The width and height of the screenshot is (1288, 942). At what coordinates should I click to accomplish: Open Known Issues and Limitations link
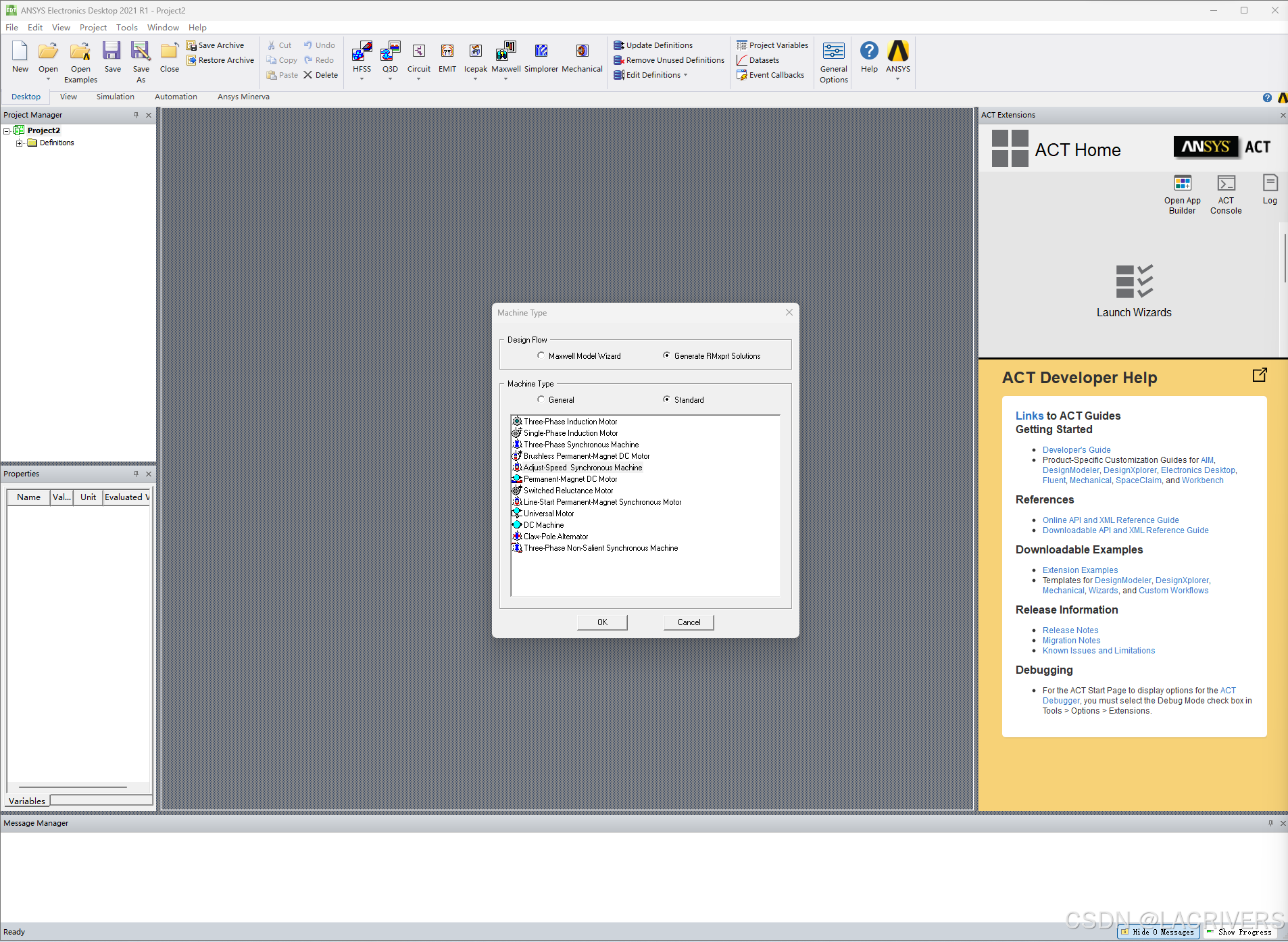pyautogui.click(x=1099, y=650)
